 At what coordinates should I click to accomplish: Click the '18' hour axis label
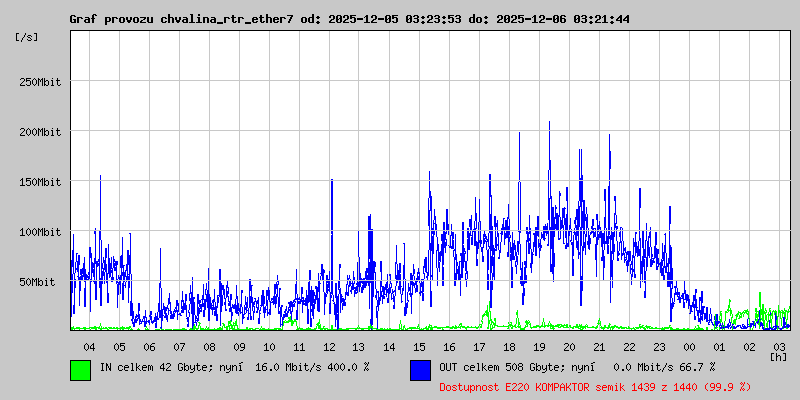tap(509, 347)
